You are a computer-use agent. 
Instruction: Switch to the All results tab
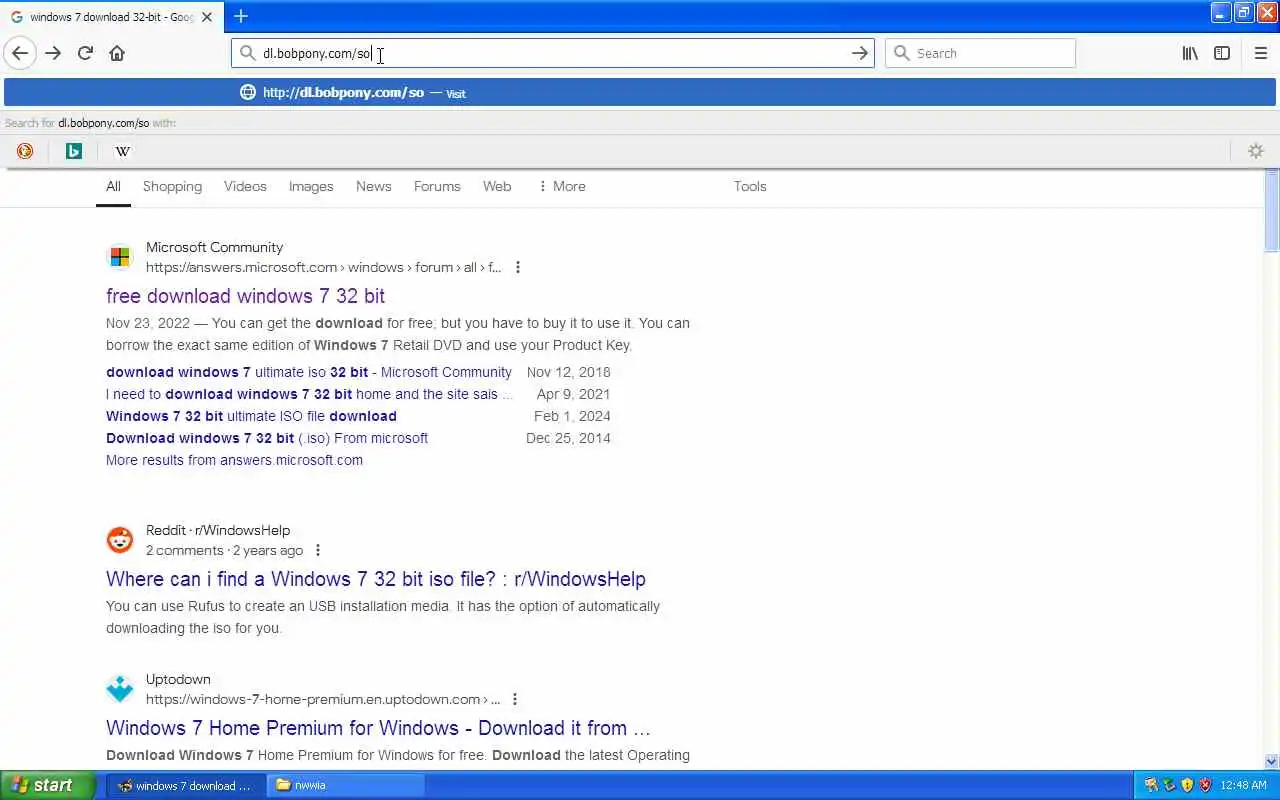(113, 186)
